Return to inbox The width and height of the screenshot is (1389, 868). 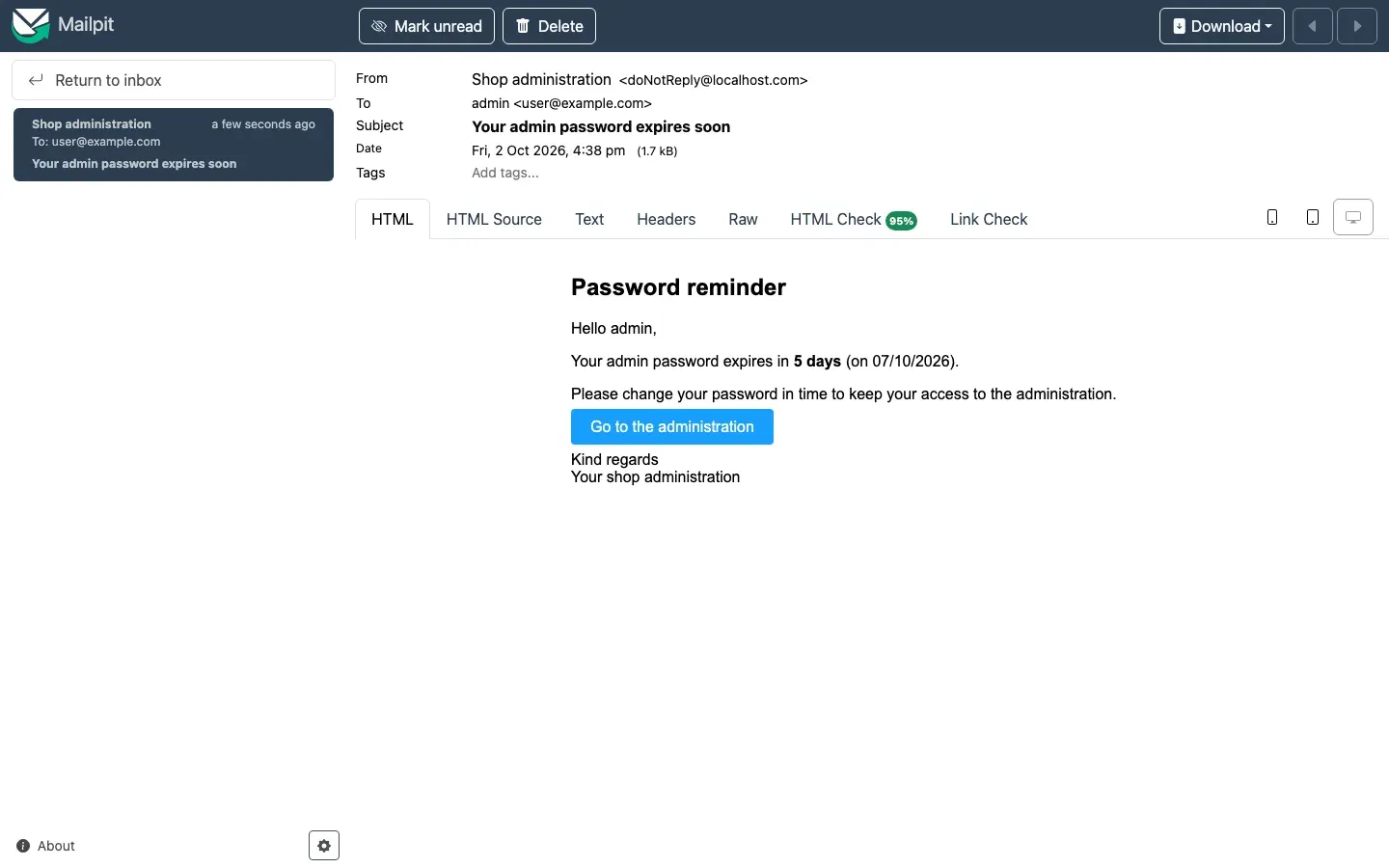[174, 80]
